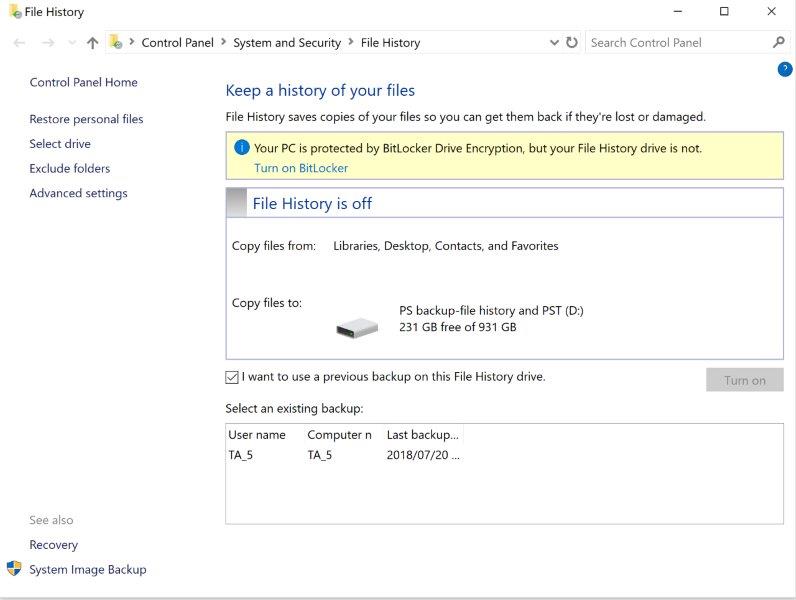The height and width of the screenshot is (600, 796).
Task: Open Help via blue question mark icon
Action: pyautogui.click(x=785, y=69)
